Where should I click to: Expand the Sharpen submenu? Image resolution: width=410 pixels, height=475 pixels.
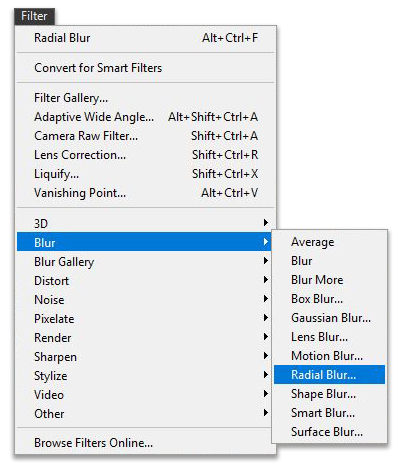[x=144, y=356]
